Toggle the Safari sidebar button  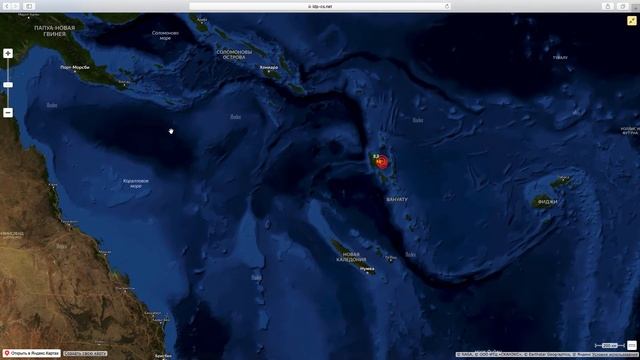(29, 6)
